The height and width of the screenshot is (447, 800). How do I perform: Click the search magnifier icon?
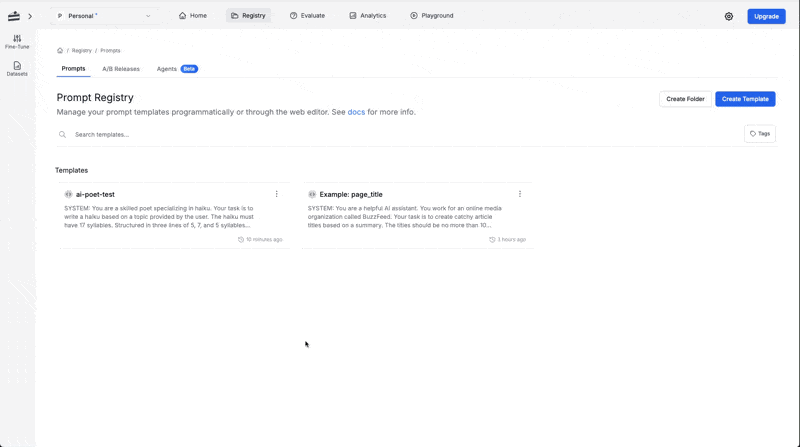click(62, 135)
